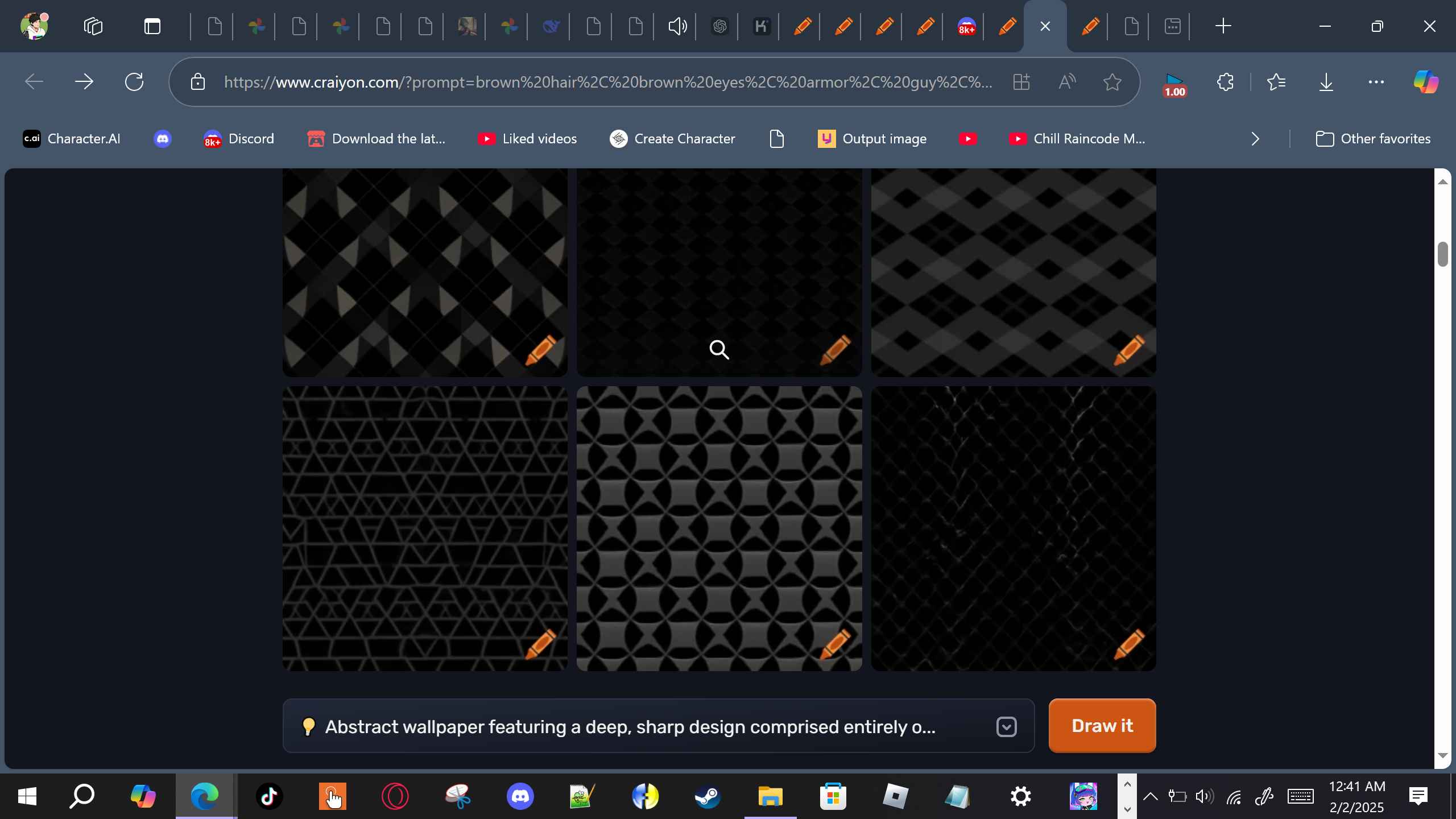Toggle vertical tabs panel button

click(x=152, y=26)
